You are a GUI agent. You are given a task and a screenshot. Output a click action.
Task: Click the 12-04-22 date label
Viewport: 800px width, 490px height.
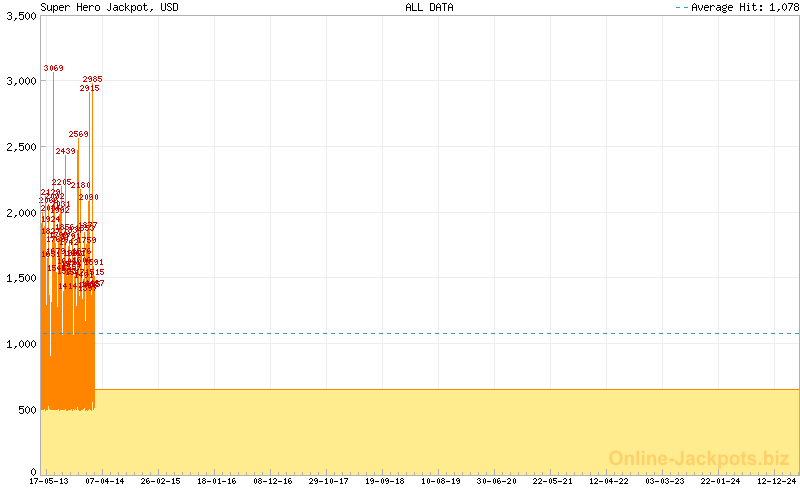pyautogui.click(x=609, y=481)
